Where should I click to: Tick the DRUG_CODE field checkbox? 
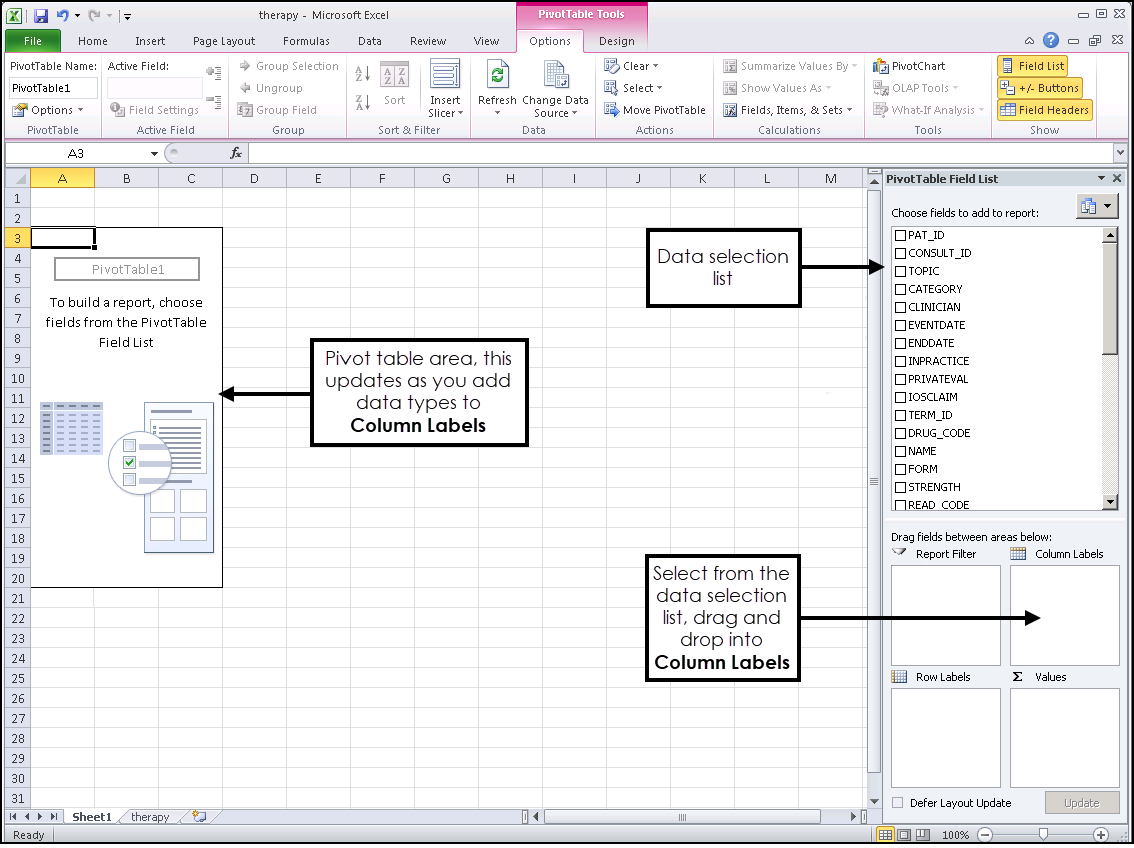pyautogui.click(x=900, y=433)
